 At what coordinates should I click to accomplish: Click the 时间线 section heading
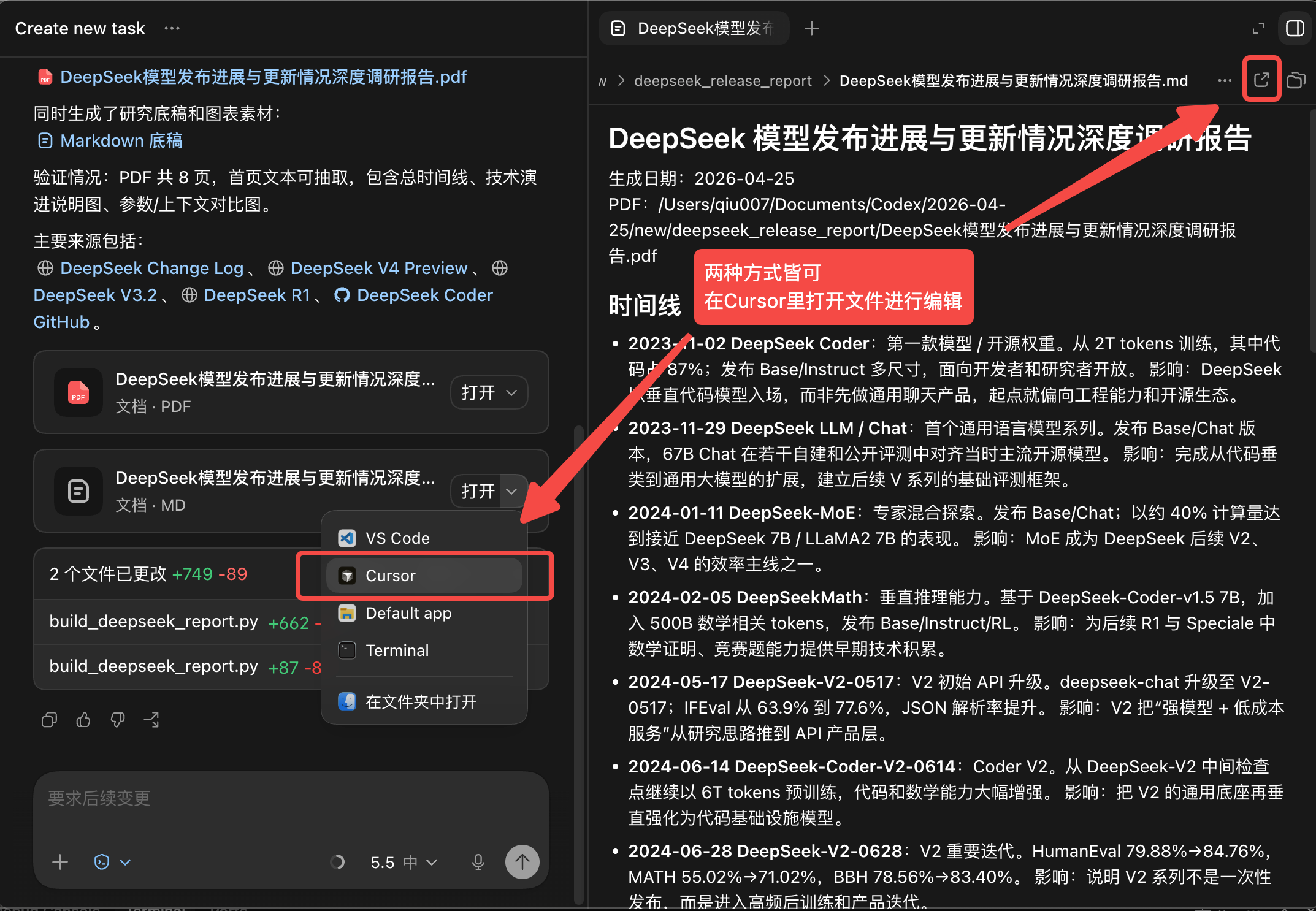point(645,305)
